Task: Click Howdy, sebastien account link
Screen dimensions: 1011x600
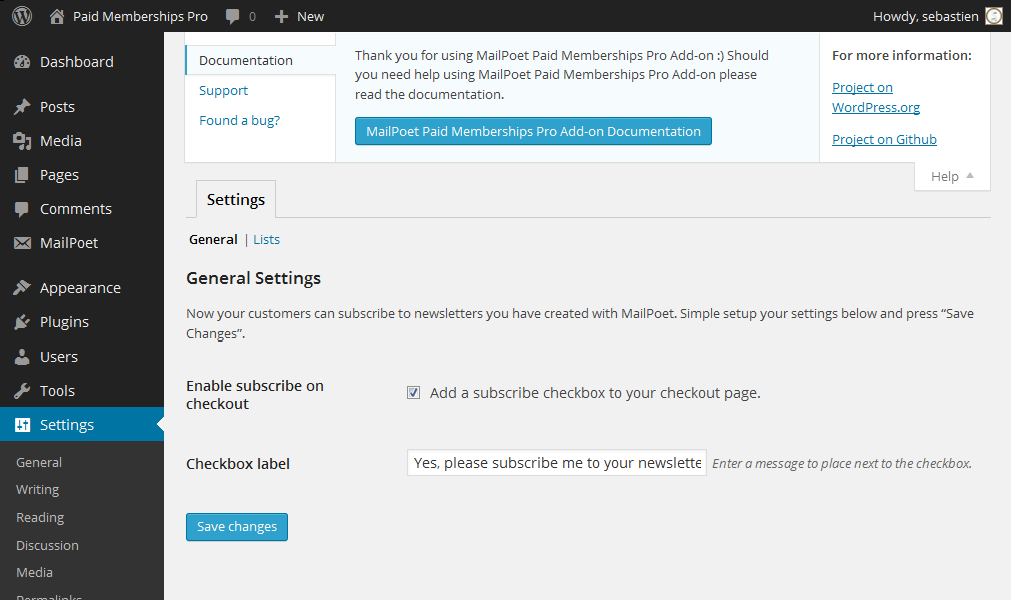Action: coord(925,16)
